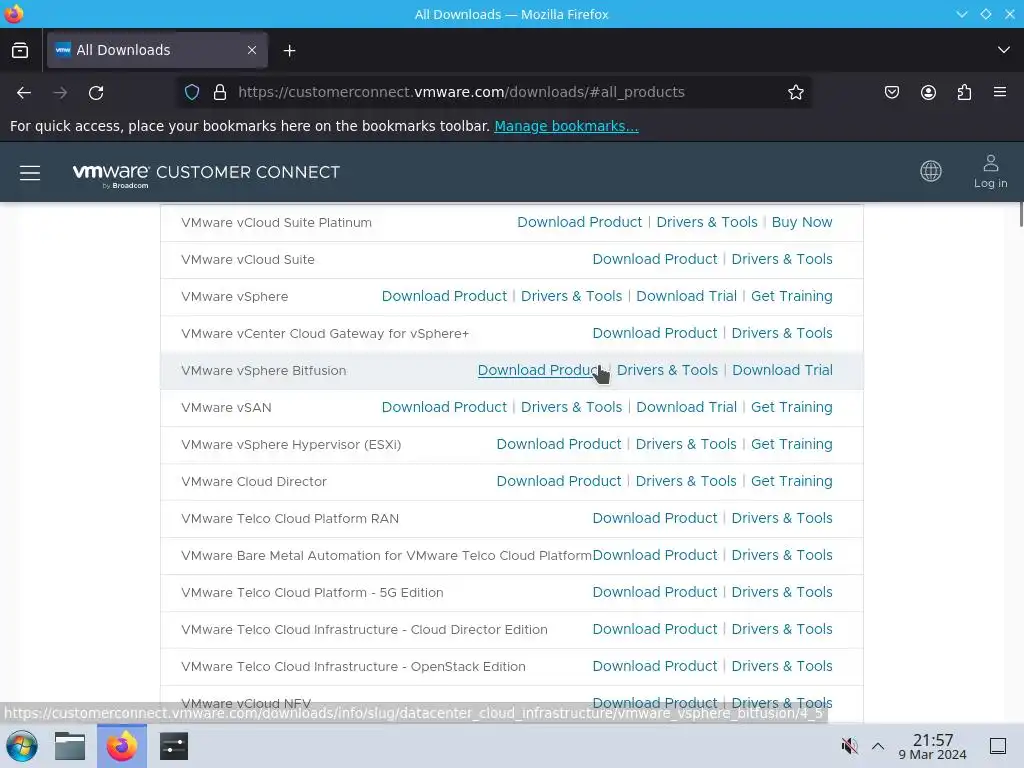Open the Firefox application menu icon
The width and height of the screenshot is (1024, 768).
[1000, 92]
